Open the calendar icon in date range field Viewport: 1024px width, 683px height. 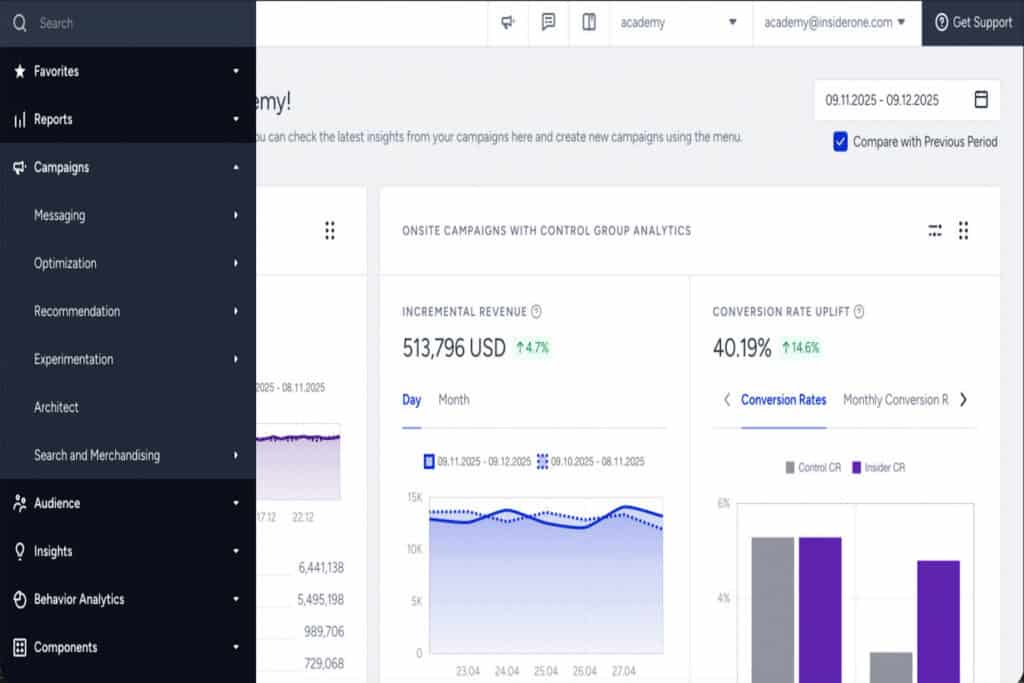tap(980, 100)
